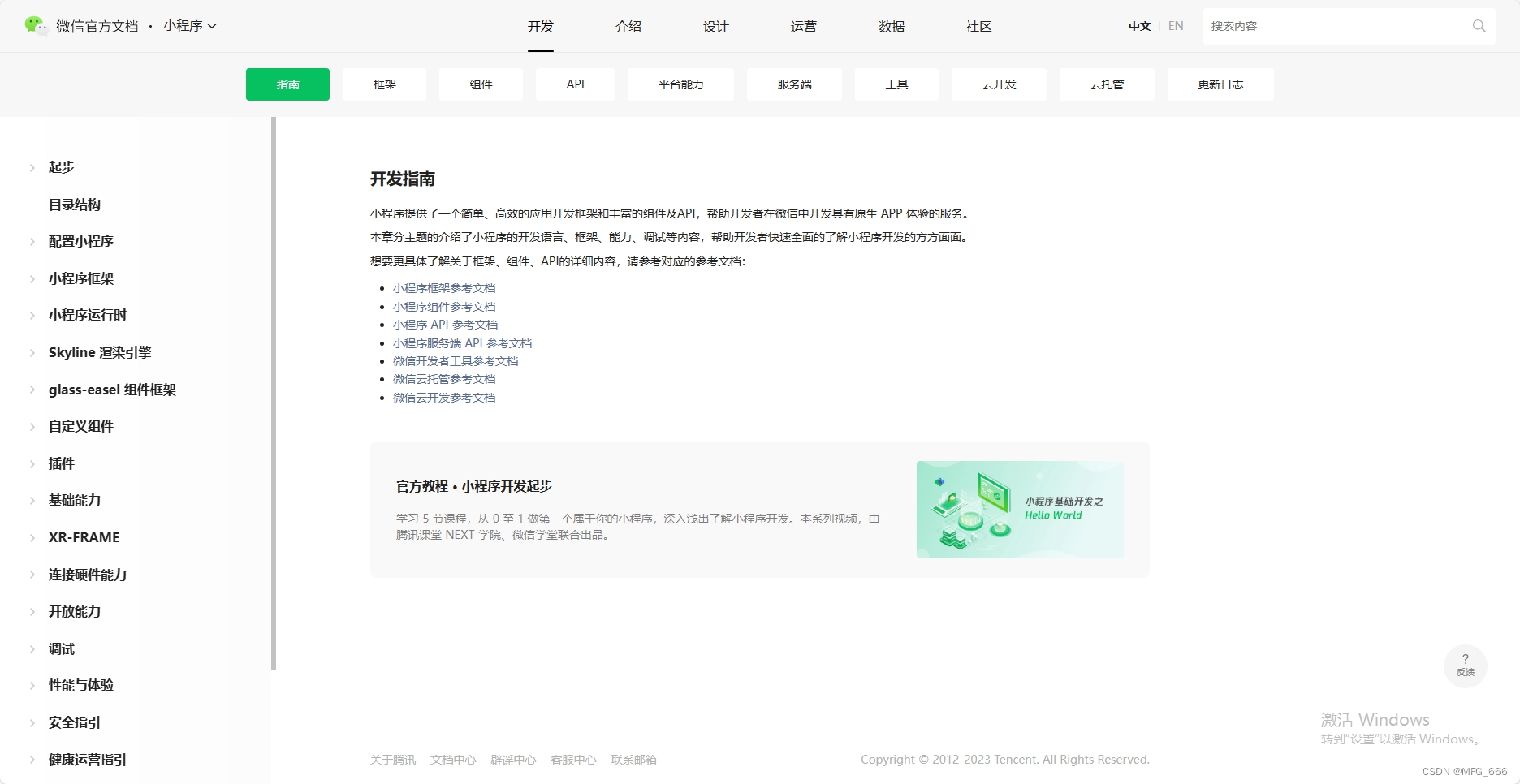
Task: Open the 小程序服务端 API 参考文档 link
Action: pos(462,343)
